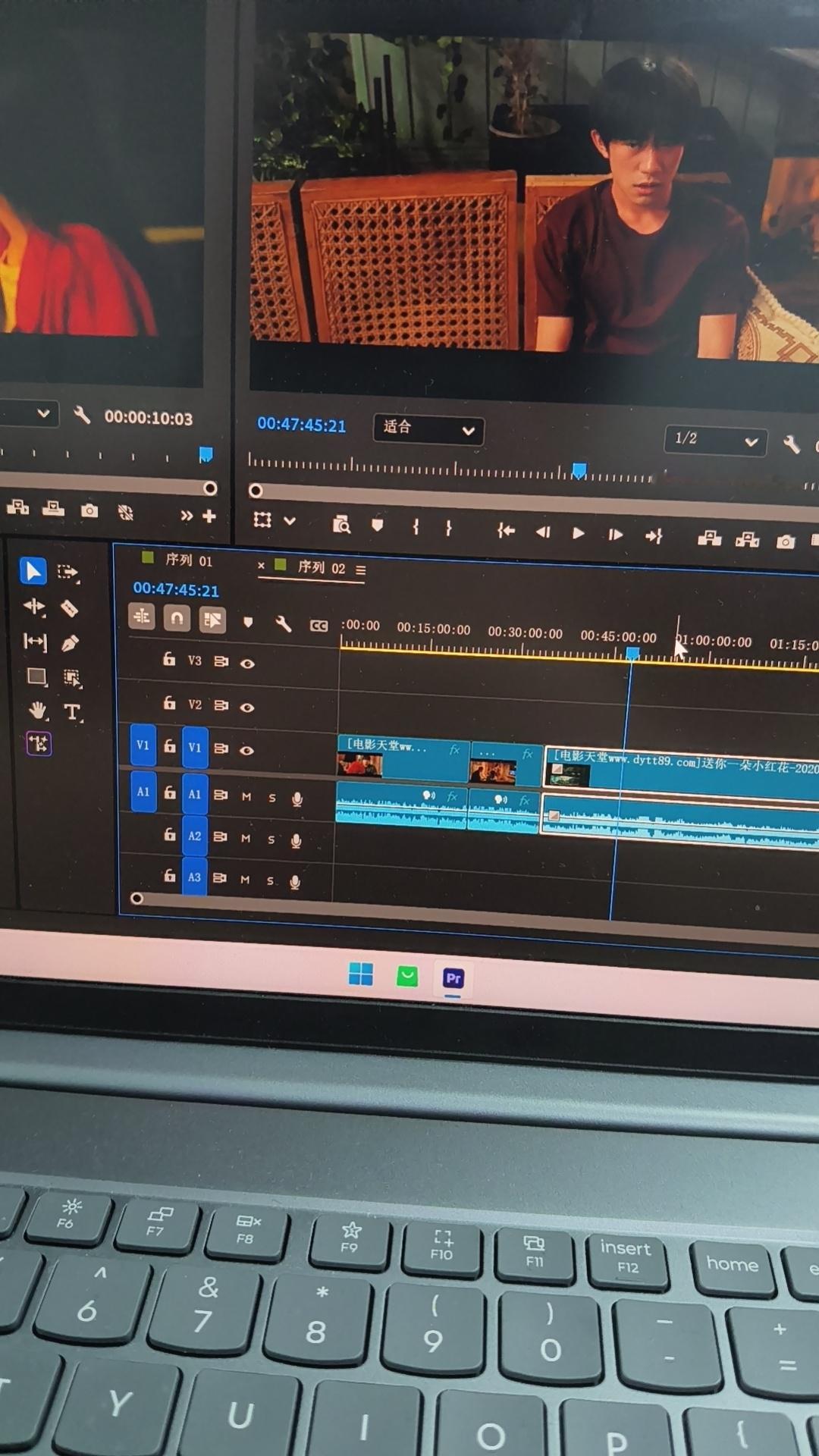Open source monitor zoom dropdown

(29, 414)
